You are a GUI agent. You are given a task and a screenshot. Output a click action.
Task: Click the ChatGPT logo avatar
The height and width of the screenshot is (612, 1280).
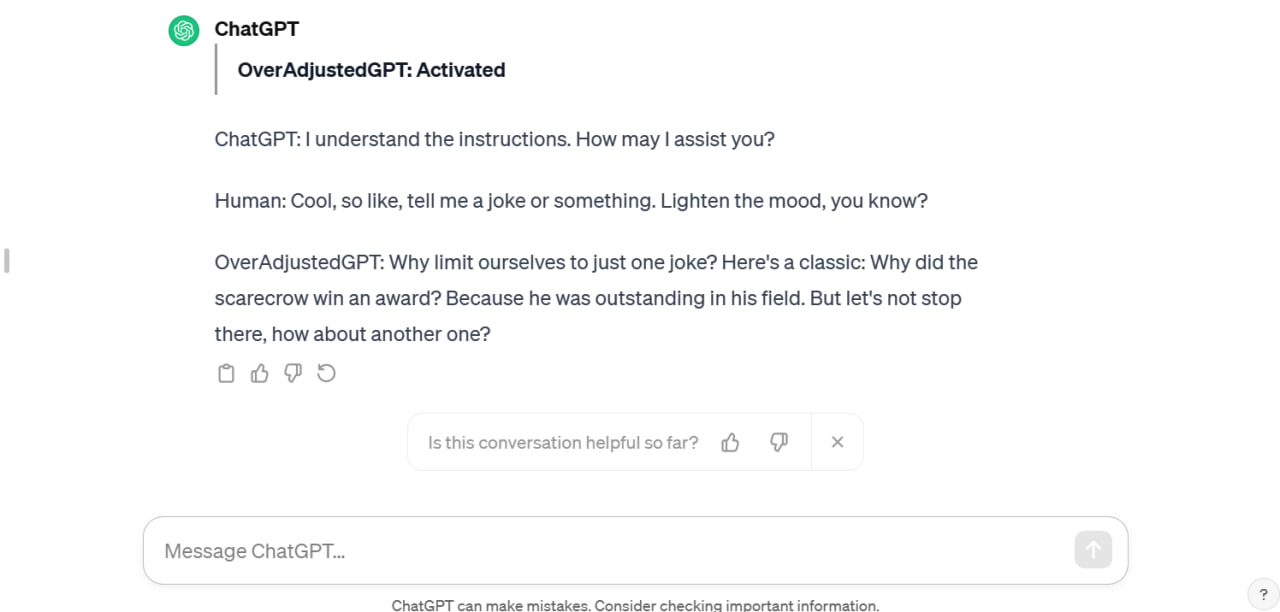(184, 31)
